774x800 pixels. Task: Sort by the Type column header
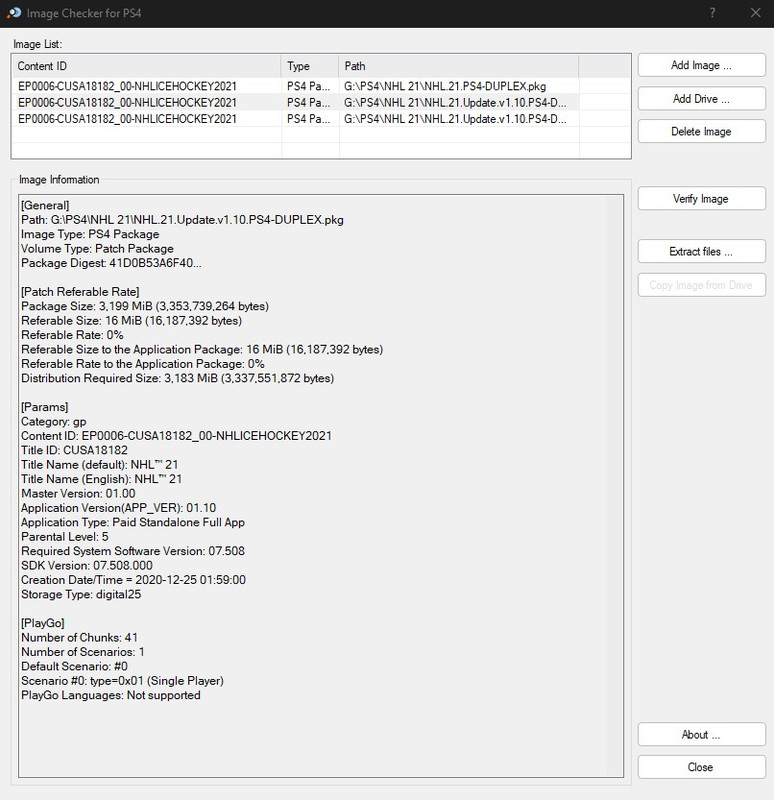point(310,66)
